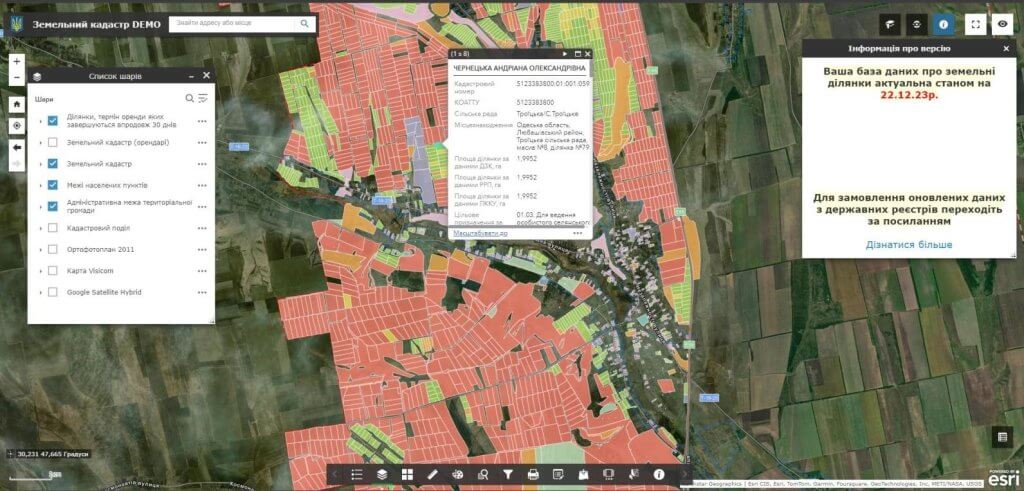This screenshot has width=1024, height=491.
Task: Open the attribute table icon at bottom right
Action: point(1002,437)
